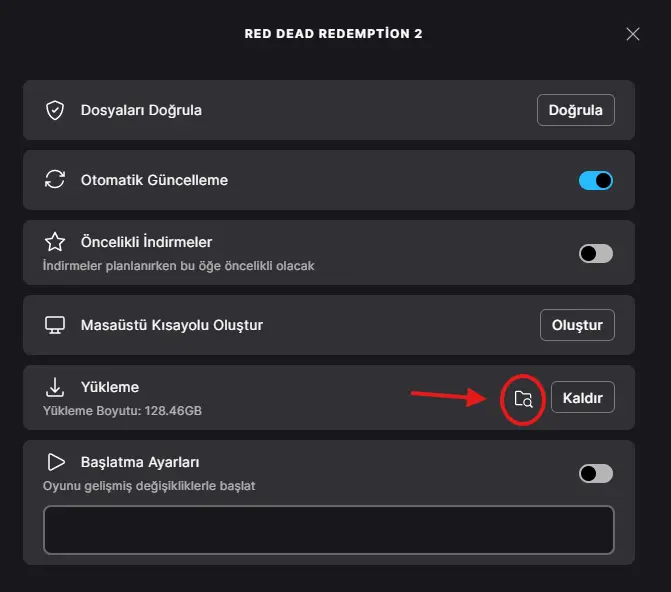Enable the Öncelikli İndirmeler toggle
The height and width of the screenshot is (592, 671).
(x=596, y=253)
